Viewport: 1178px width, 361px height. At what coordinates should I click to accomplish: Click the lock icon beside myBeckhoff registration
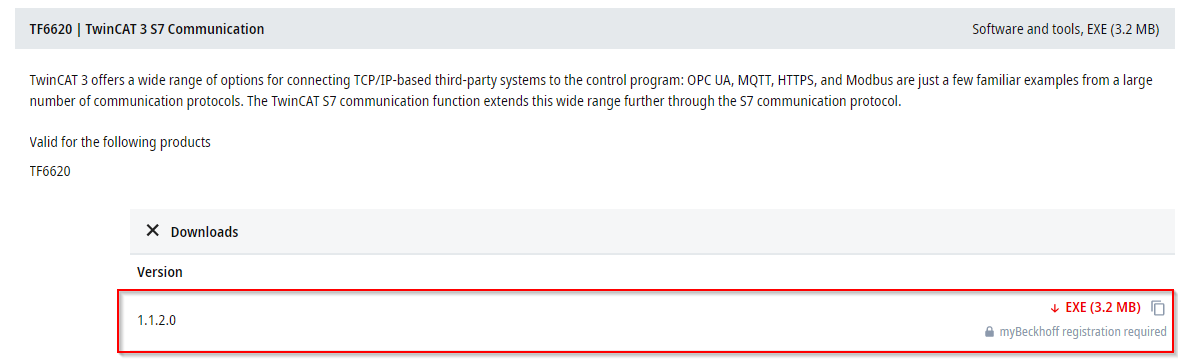(989, 332)
